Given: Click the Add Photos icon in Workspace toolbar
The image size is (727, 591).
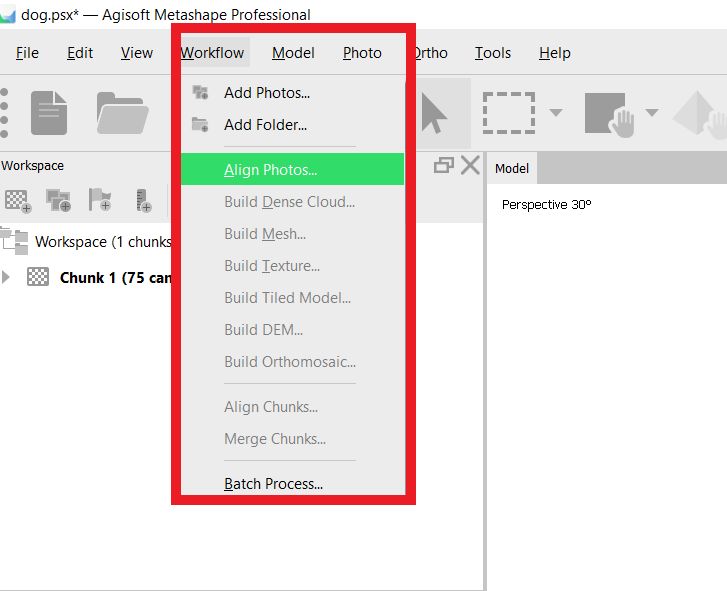Looking at the screenshot, I should tap(58, 200).
